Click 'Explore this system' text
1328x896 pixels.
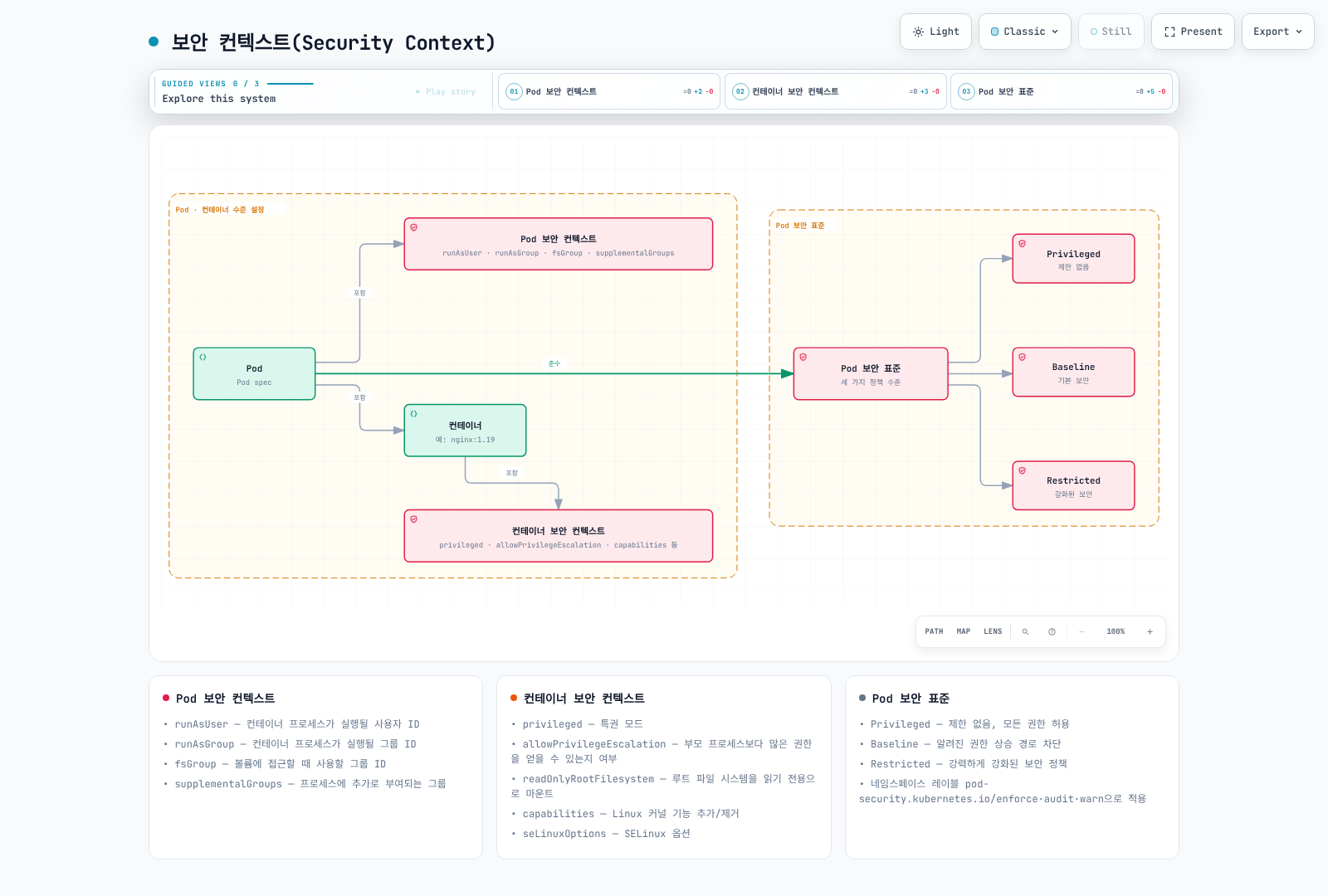[x=219, y=99]
